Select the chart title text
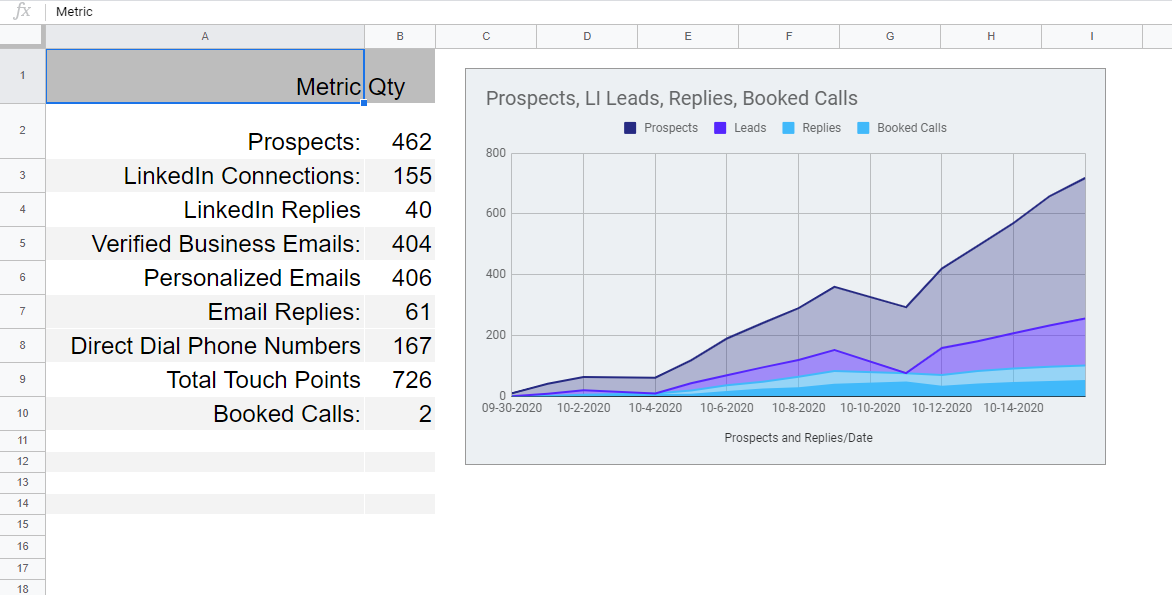Screen dimensions: 1172x595 pyautogui.click(x=671, y=98)
